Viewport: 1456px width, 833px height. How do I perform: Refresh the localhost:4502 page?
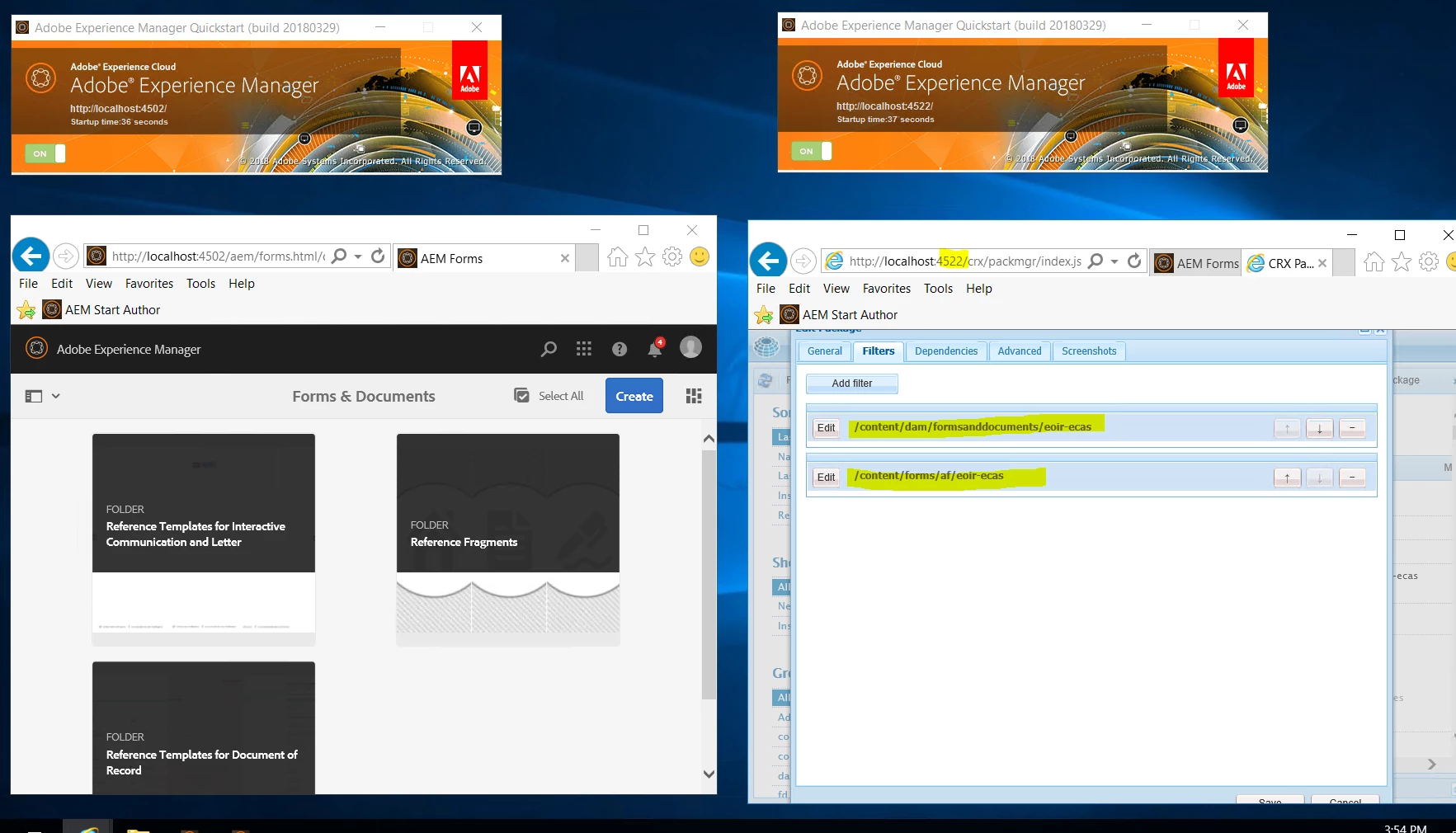(x=378, y=256)
